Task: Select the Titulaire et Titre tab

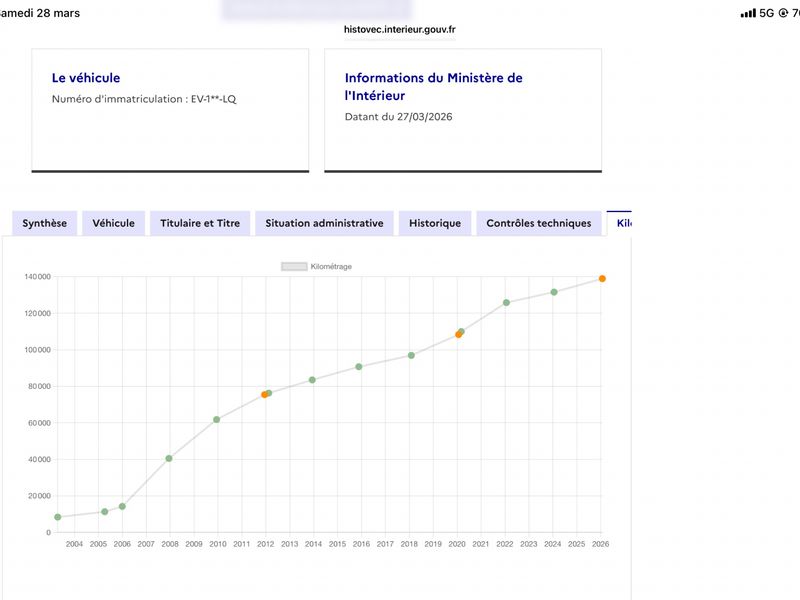Action: (x=200, y=223)
